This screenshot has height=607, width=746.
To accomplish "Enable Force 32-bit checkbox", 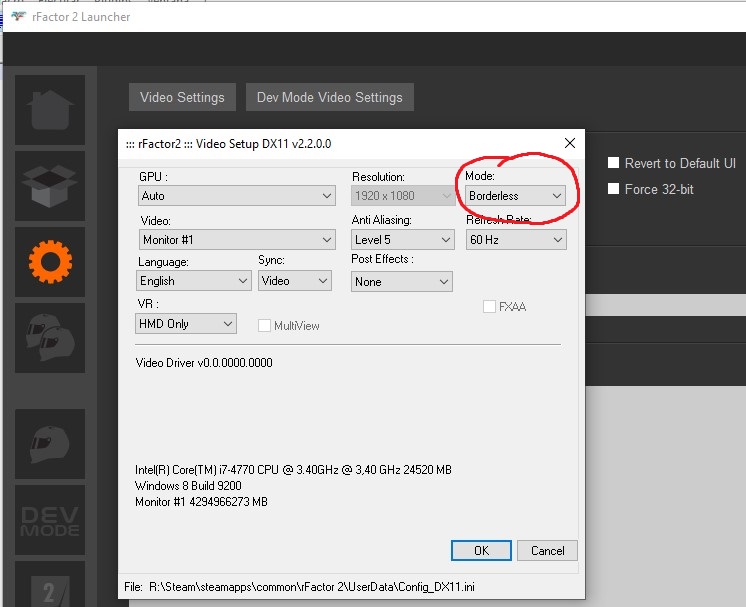I will 614,189.
